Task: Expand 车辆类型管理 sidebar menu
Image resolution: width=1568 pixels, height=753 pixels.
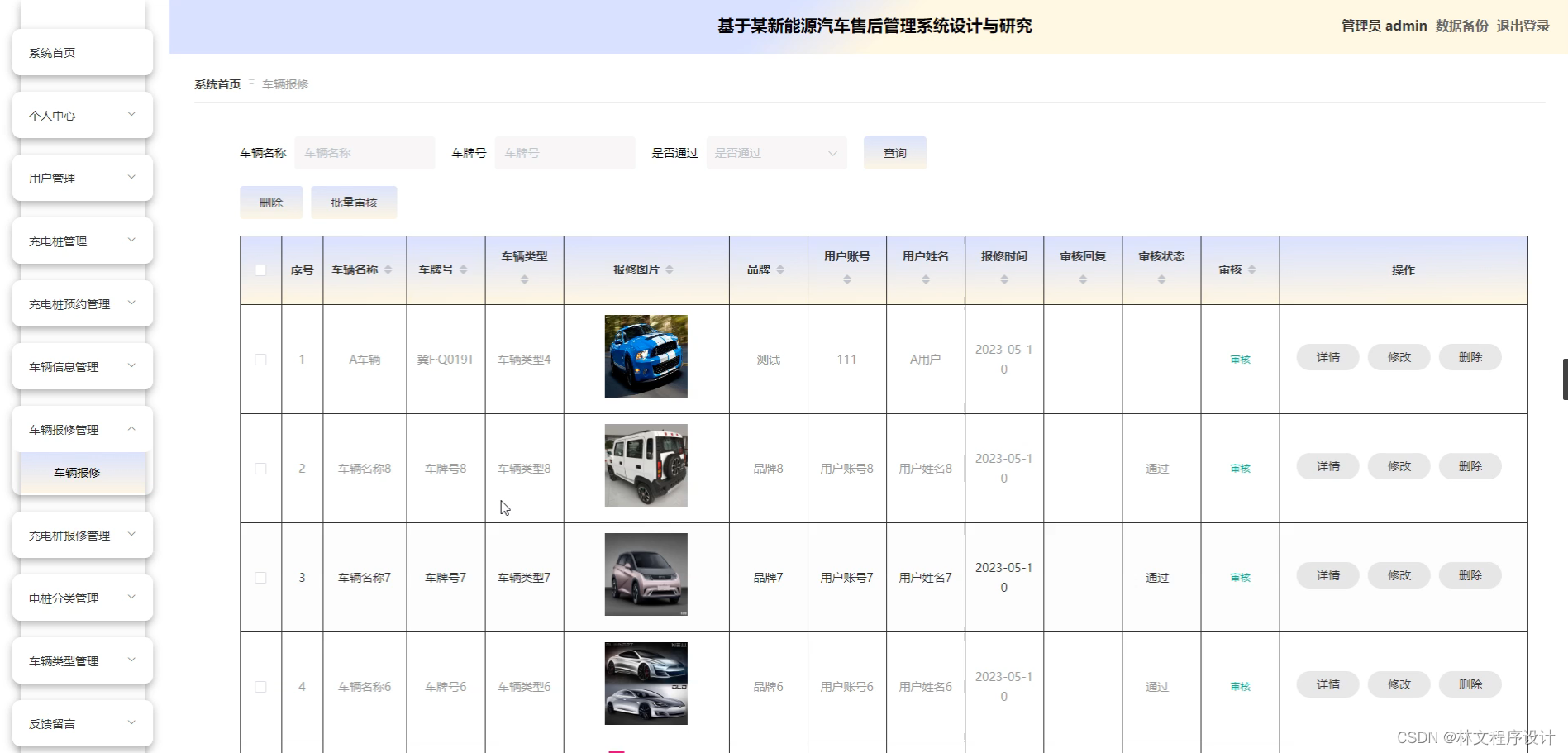Action: click(x=83, y=660)
